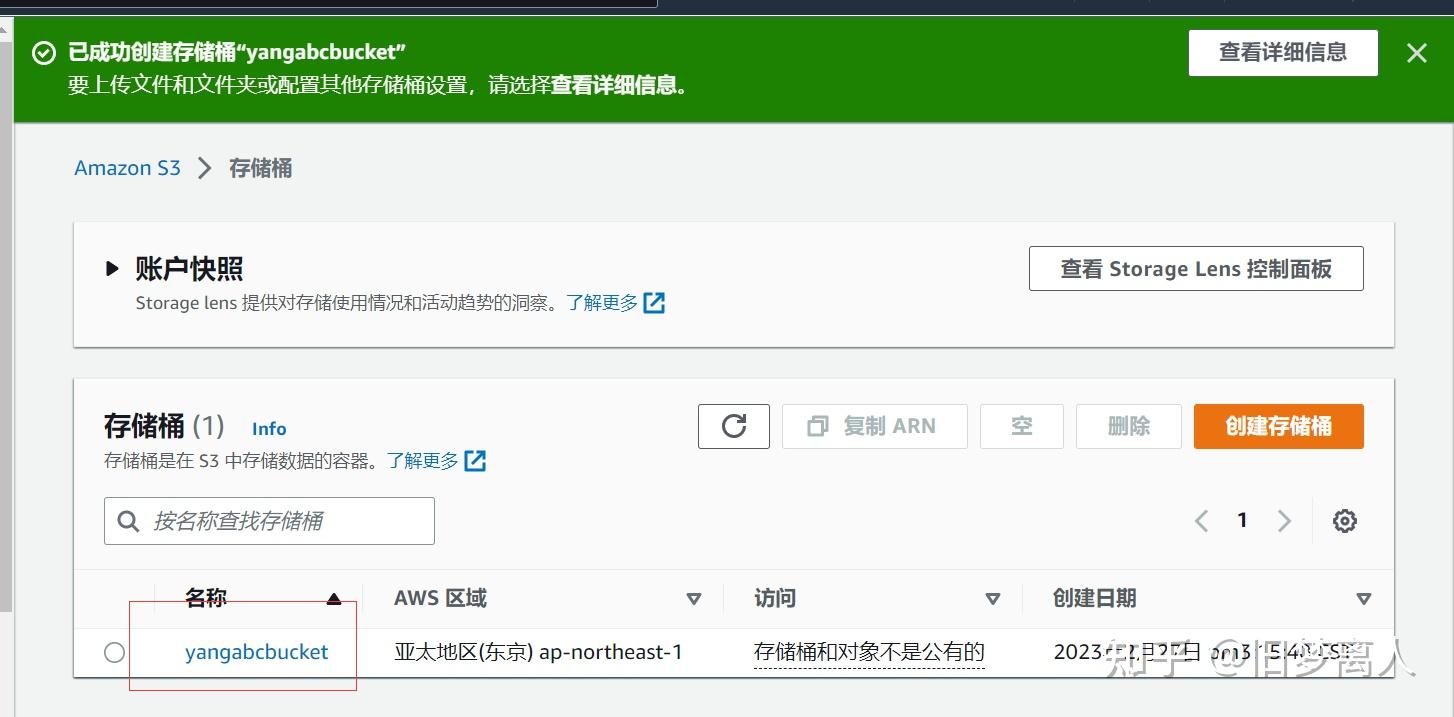Sort by 创建日期 column
Screen dimensions: 1454x717
point(1363,599)
